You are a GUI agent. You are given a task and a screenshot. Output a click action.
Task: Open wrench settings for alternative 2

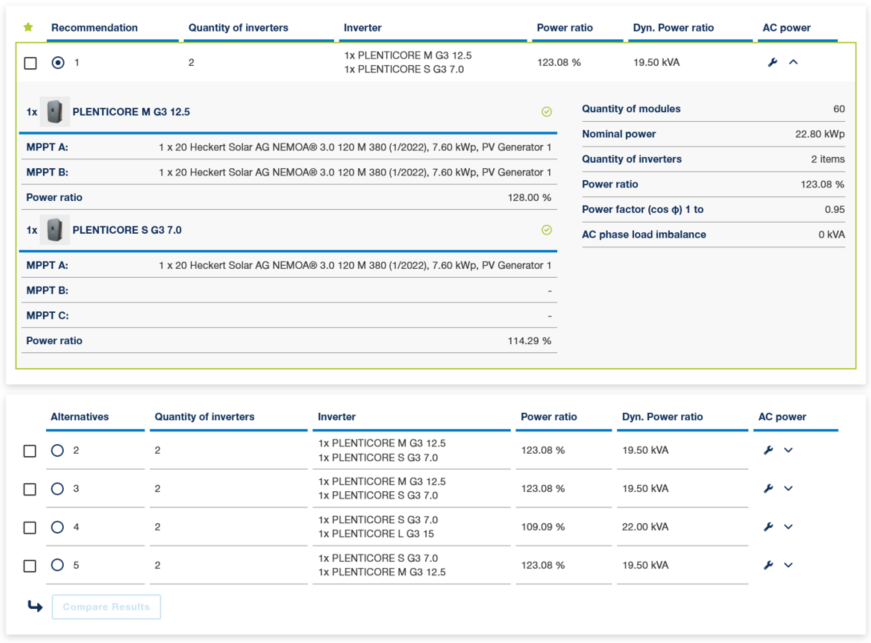[x=768, y=450]
